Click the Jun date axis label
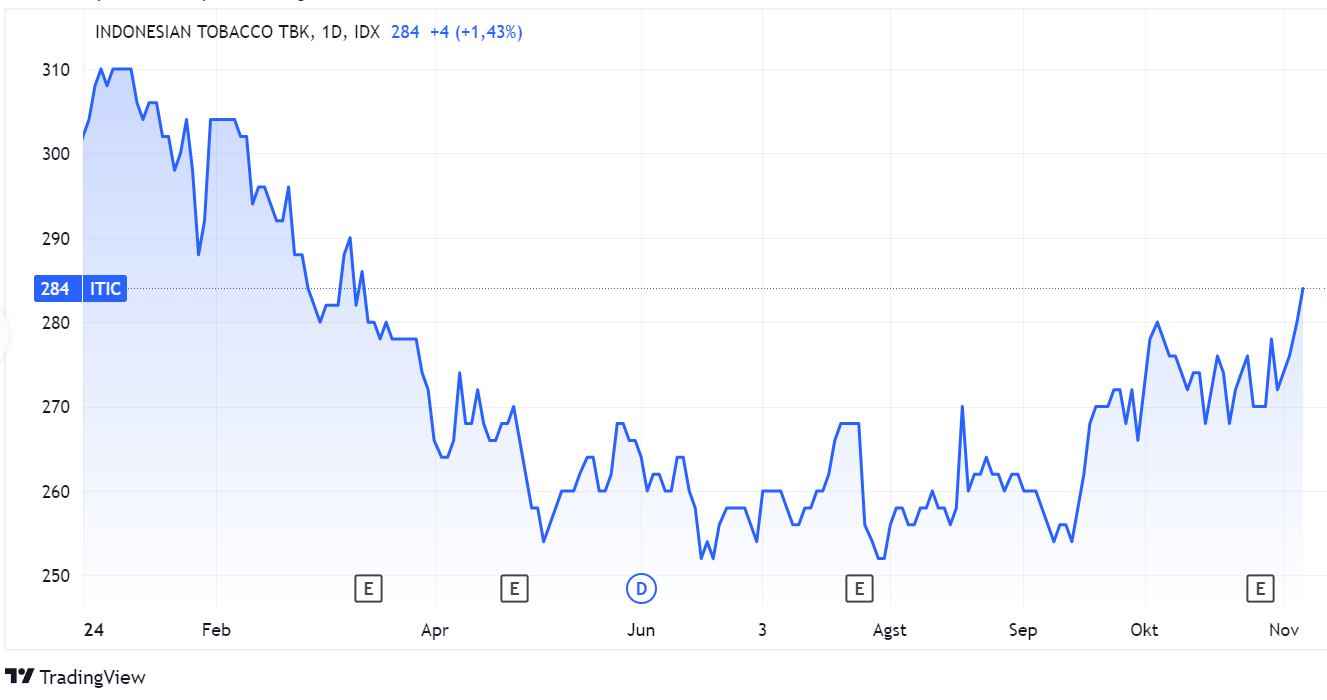1327x700 pixels. point(640,630)
